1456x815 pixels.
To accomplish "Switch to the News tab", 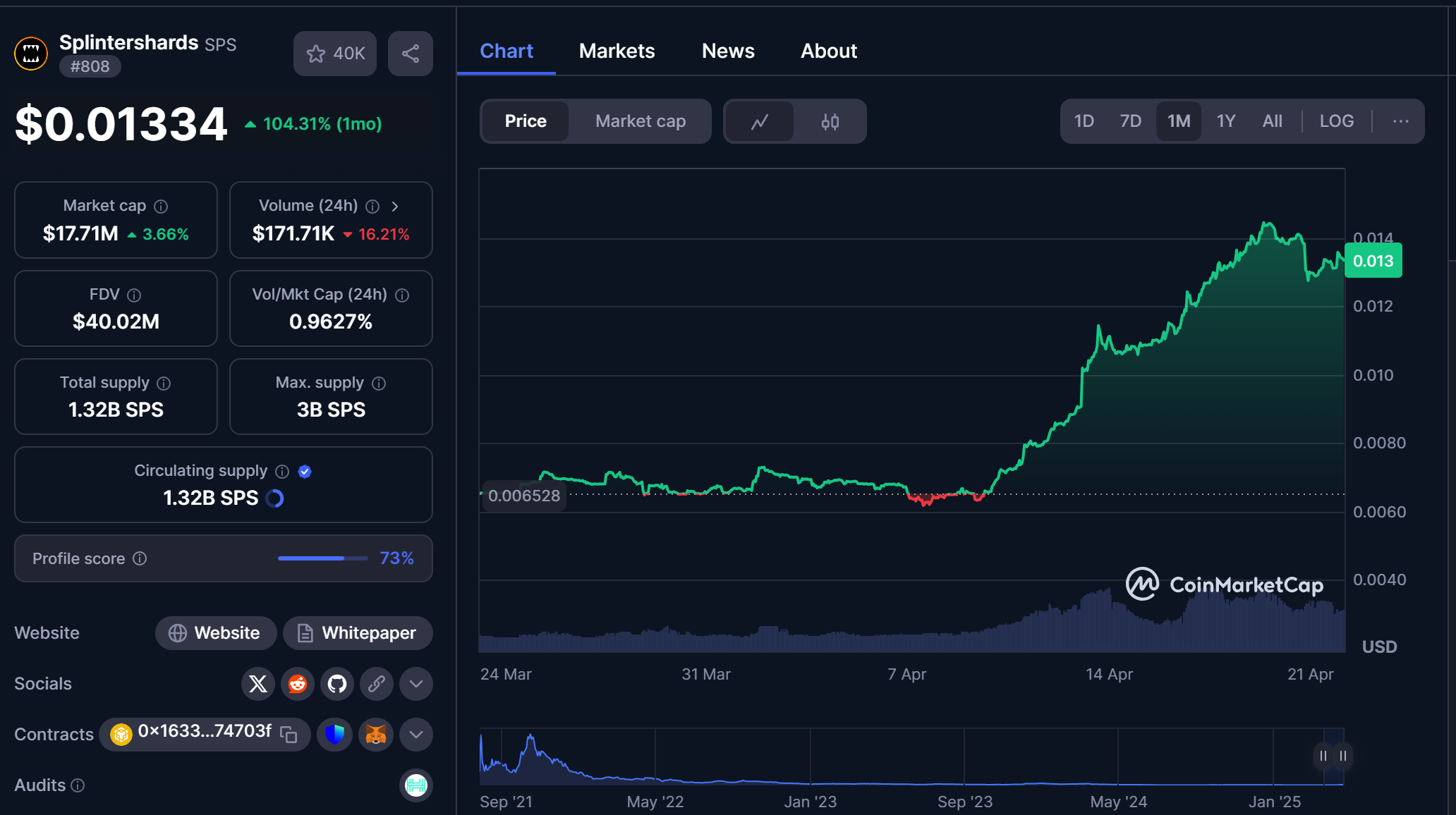I will coord(728,51).
